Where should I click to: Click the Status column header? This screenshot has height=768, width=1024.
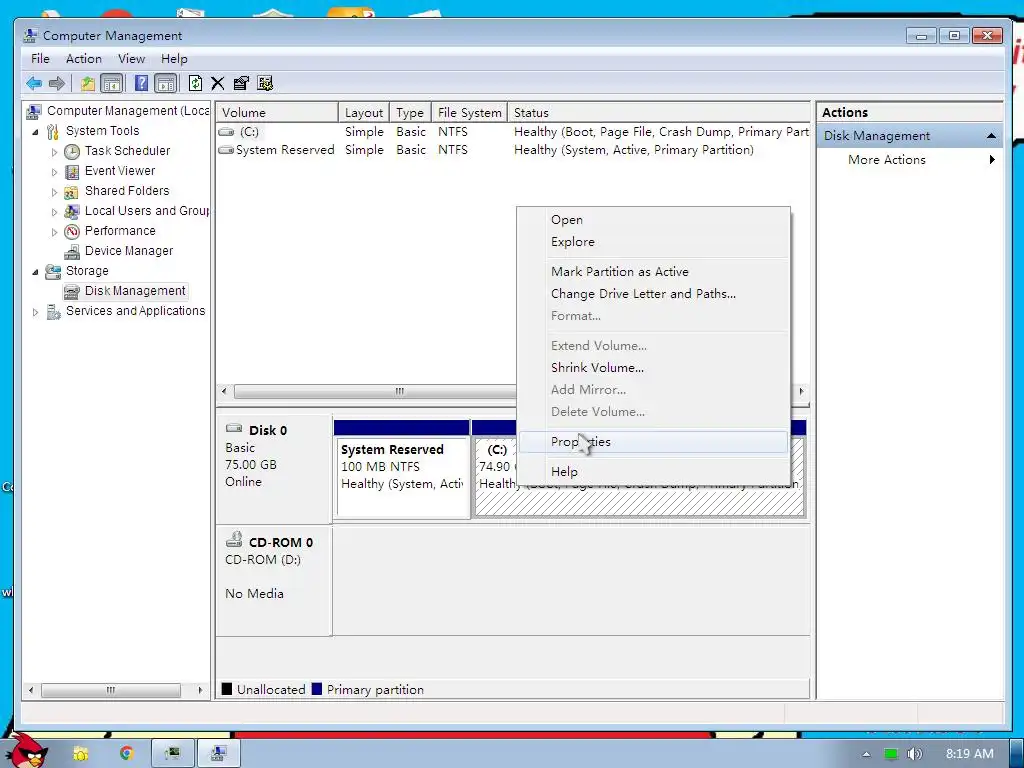tap(659, 112)
